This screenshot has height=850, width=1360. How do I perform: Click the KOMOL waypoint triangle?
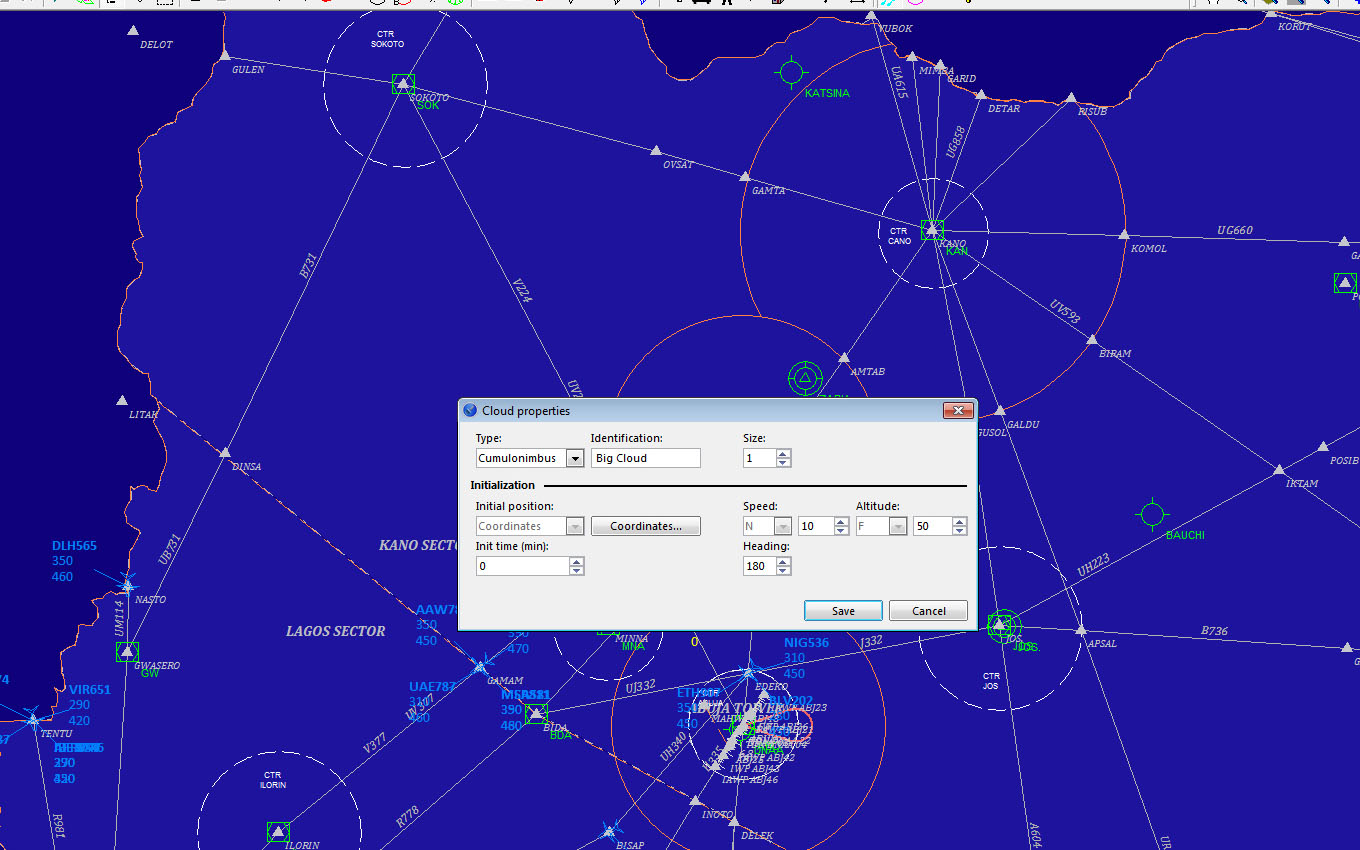[1124, 233]
